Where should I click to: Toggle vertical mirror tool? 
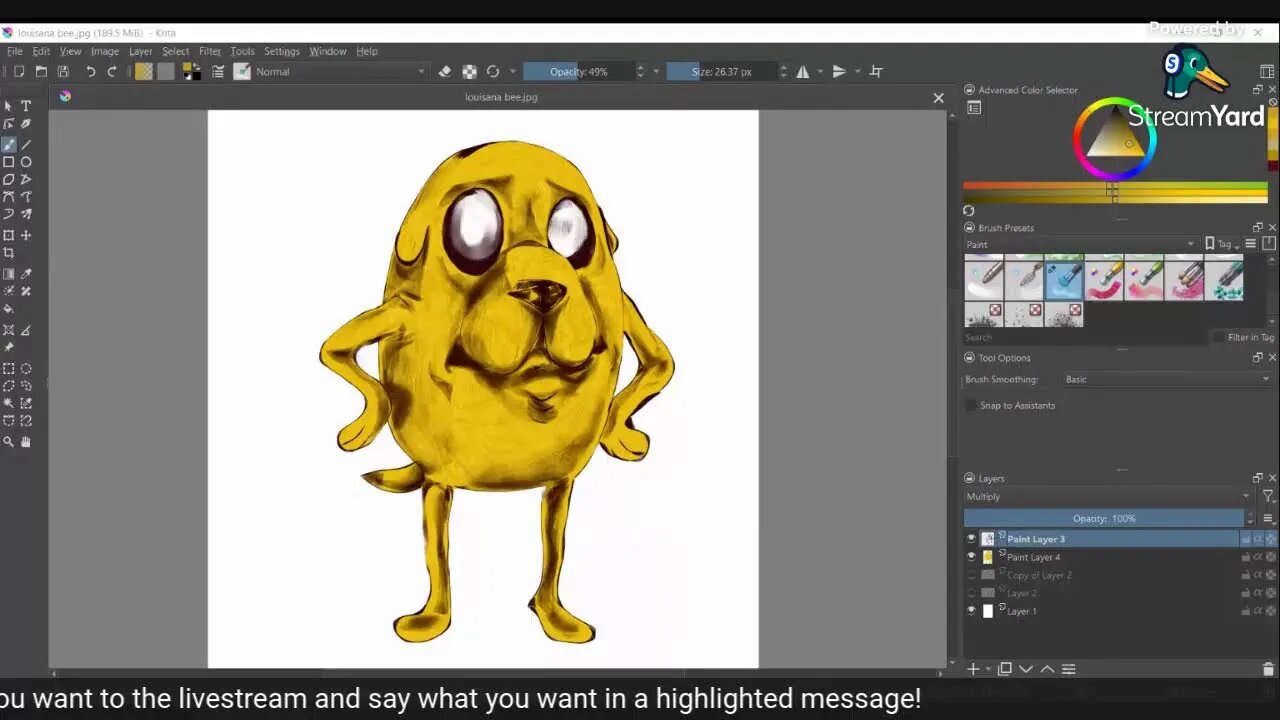(839, 72)
